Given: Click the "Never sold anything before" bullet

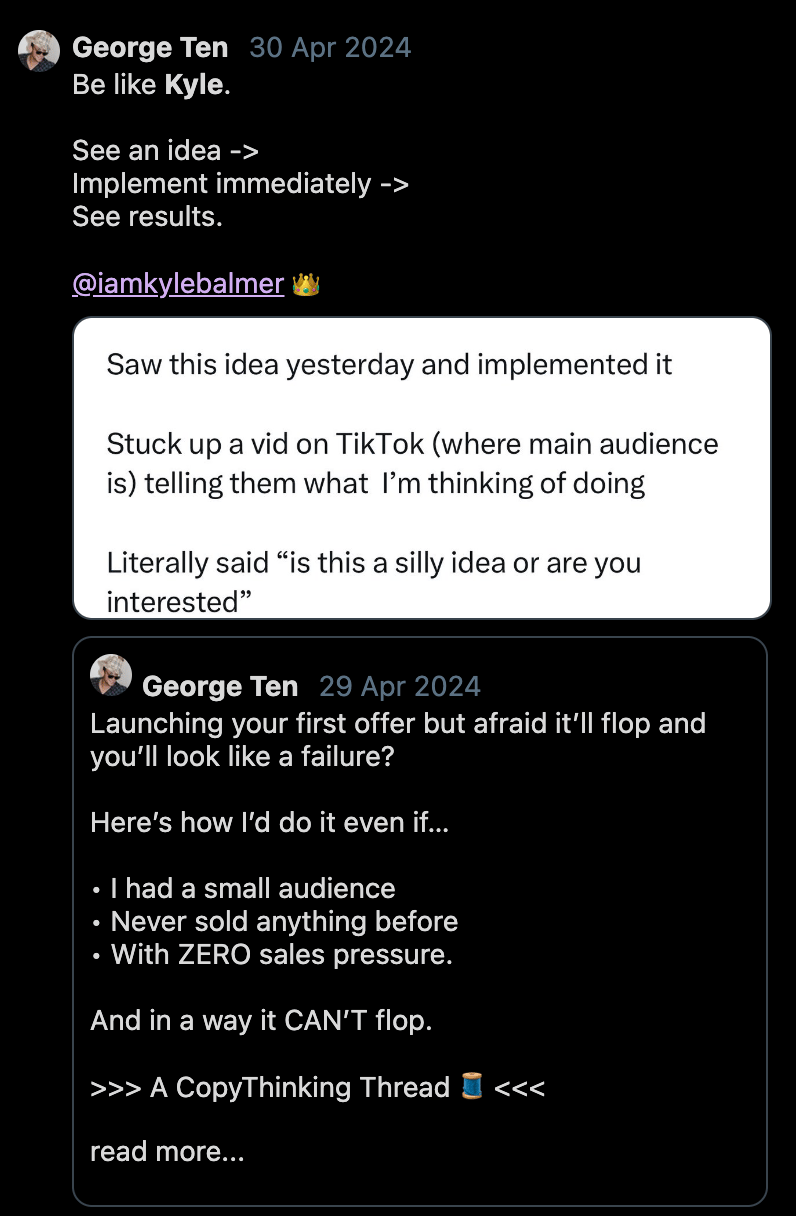Looking at the screenshot, I should click(284, 921).
